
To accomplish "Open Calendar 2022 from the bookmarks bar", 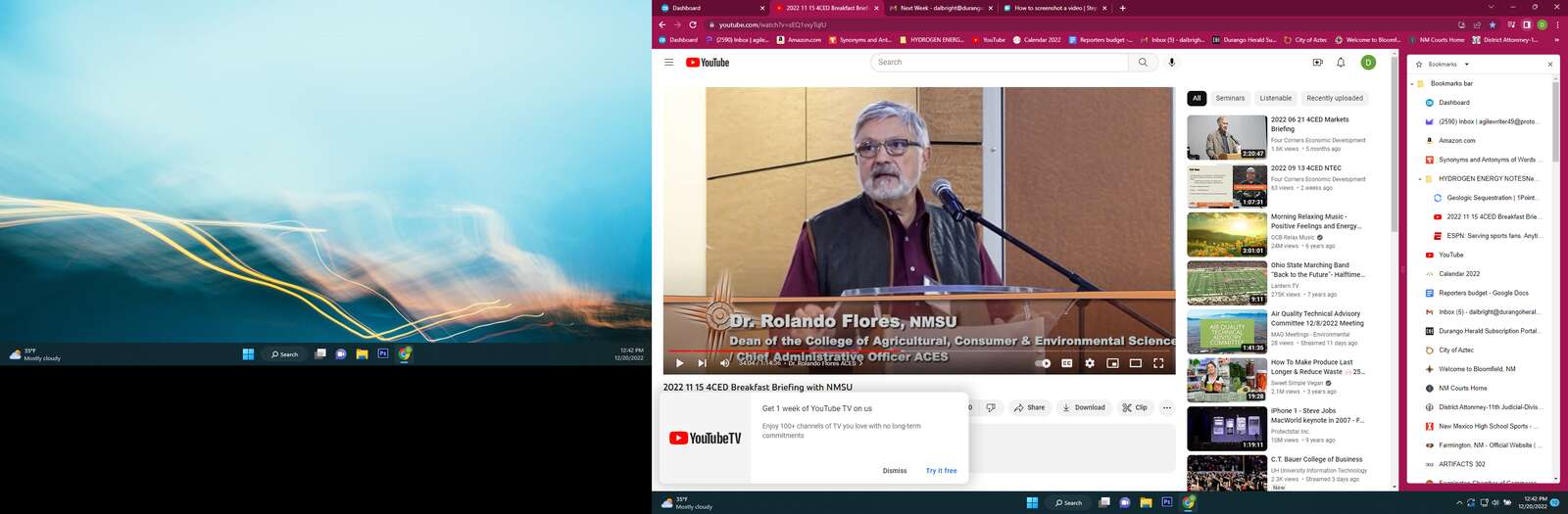I will pyautogui.click(x=1037, y=40).
